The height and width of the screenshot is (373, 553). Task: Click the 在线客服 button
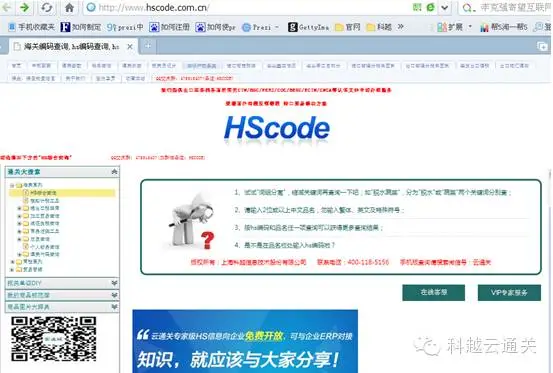(433, 293)
